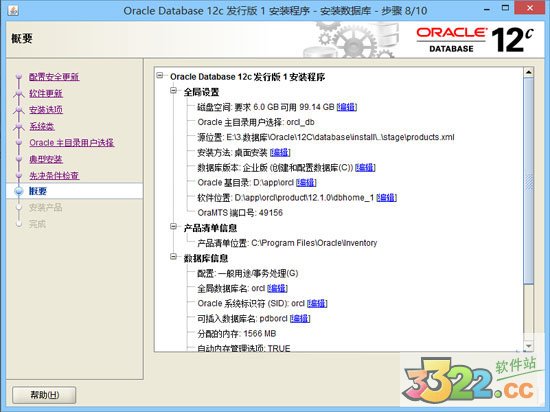This screenshot has height=412, width=550.
Task: Edit the 磁盘空间 requirement link
Action: click(347, 107)
